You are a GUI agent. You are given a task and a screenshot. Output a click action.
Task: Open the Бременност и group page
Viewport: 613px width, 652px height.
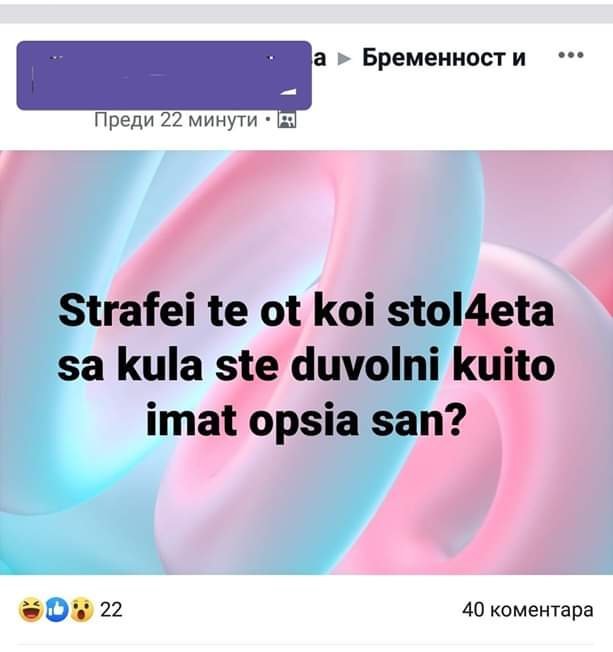pyautogui.click(x=444, y=58)
